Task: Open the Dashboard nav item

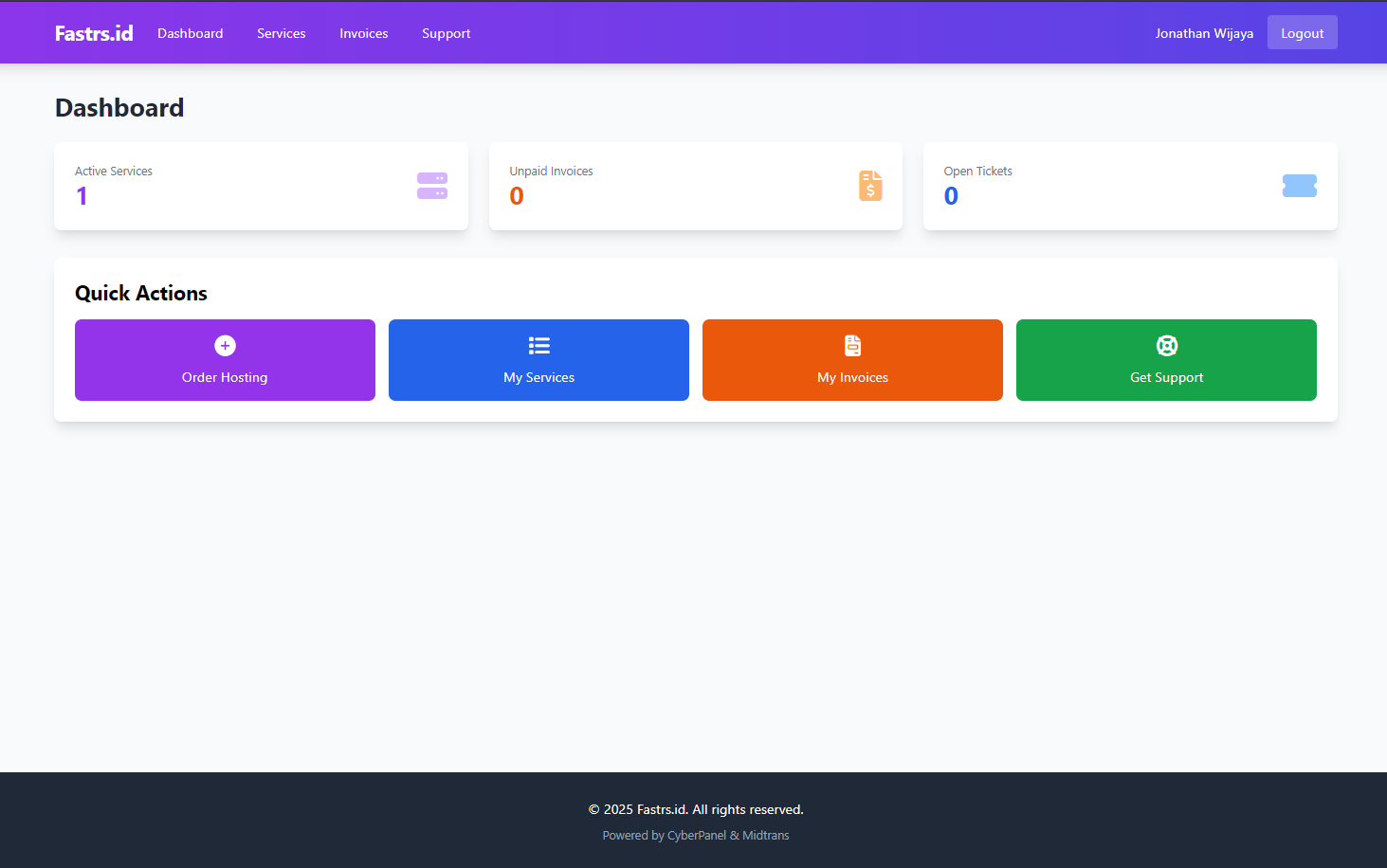Action: pyautogui.click(x=191, y=33)
